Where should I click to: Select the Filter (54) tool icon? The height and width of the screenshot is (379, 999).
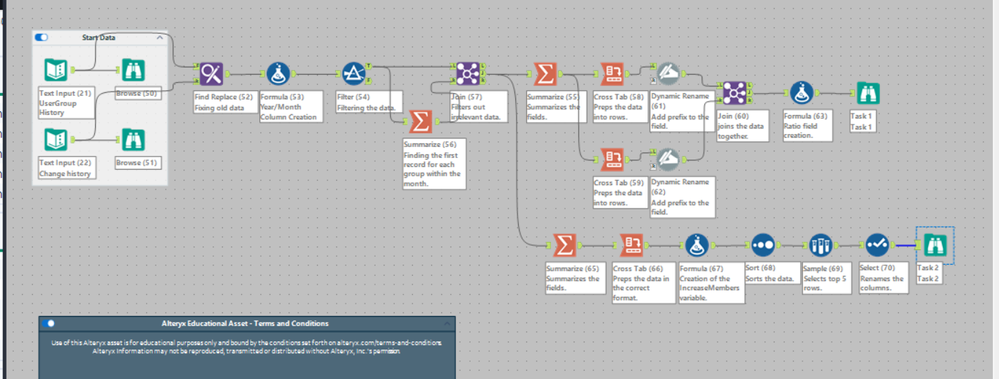click(353, 74)
